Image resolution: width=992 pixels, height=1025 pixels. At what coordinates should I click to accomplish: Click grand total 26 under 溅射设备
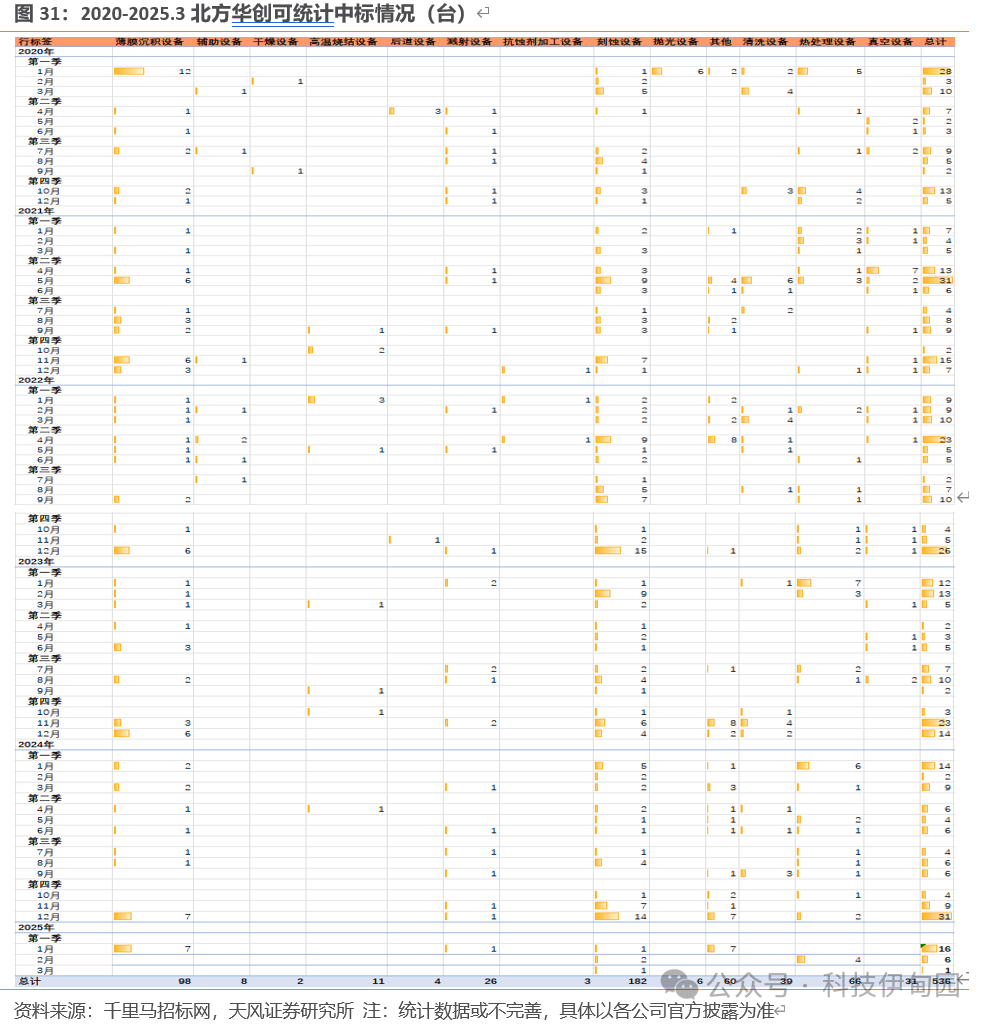click(491, 981)
